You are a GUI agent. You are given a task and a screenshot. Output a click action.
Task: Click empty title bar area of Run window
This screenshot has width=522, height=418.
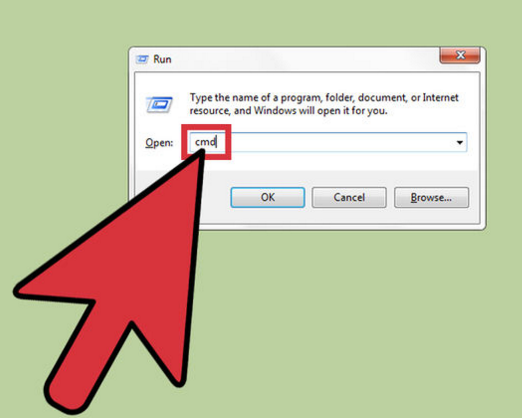point(300,59)
